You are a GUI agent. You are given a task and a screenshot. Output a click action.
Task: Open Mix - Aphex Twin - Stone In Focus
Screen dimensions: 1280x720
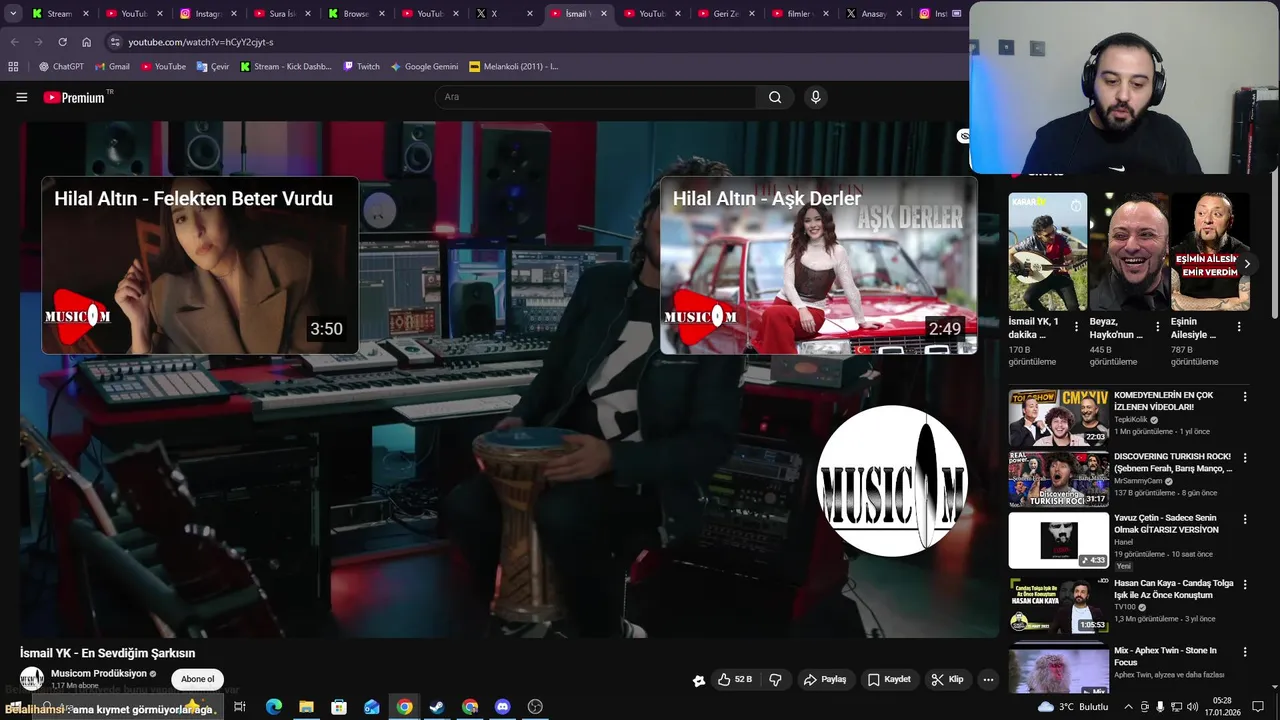[1165, 656]
